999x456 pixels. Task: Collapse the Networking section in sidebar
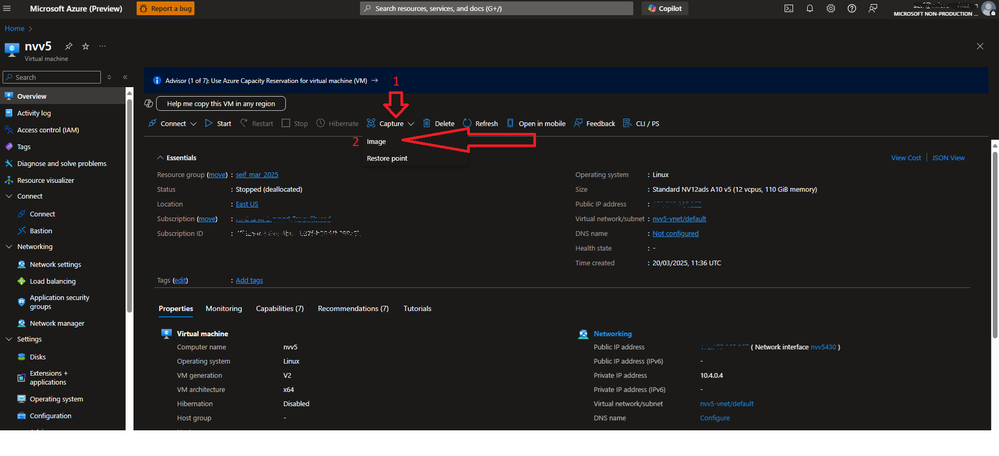click(9, 247)
